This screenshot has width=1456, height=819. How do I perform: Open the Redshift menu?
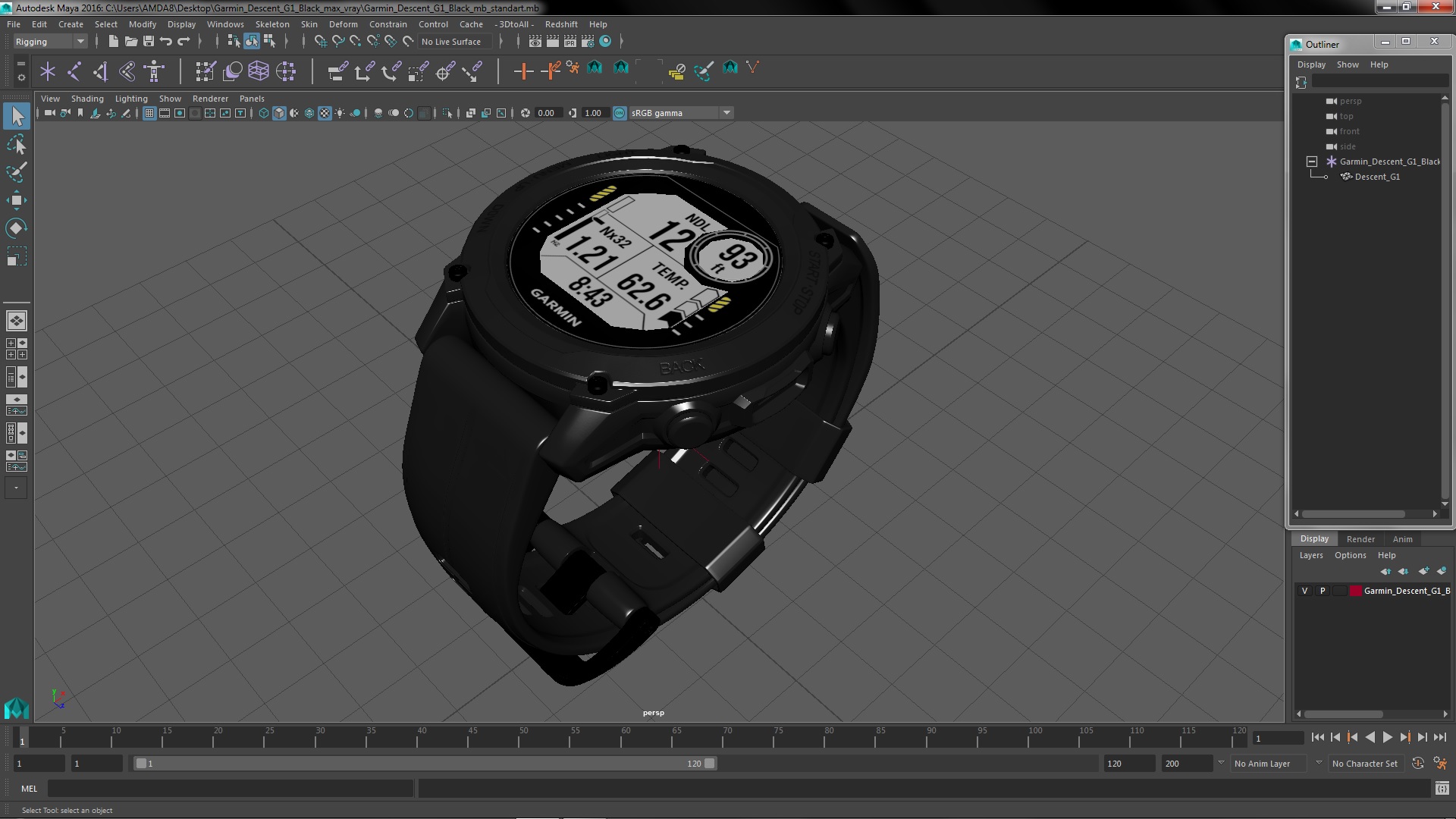pyautogui.click(x=561, y=24)
